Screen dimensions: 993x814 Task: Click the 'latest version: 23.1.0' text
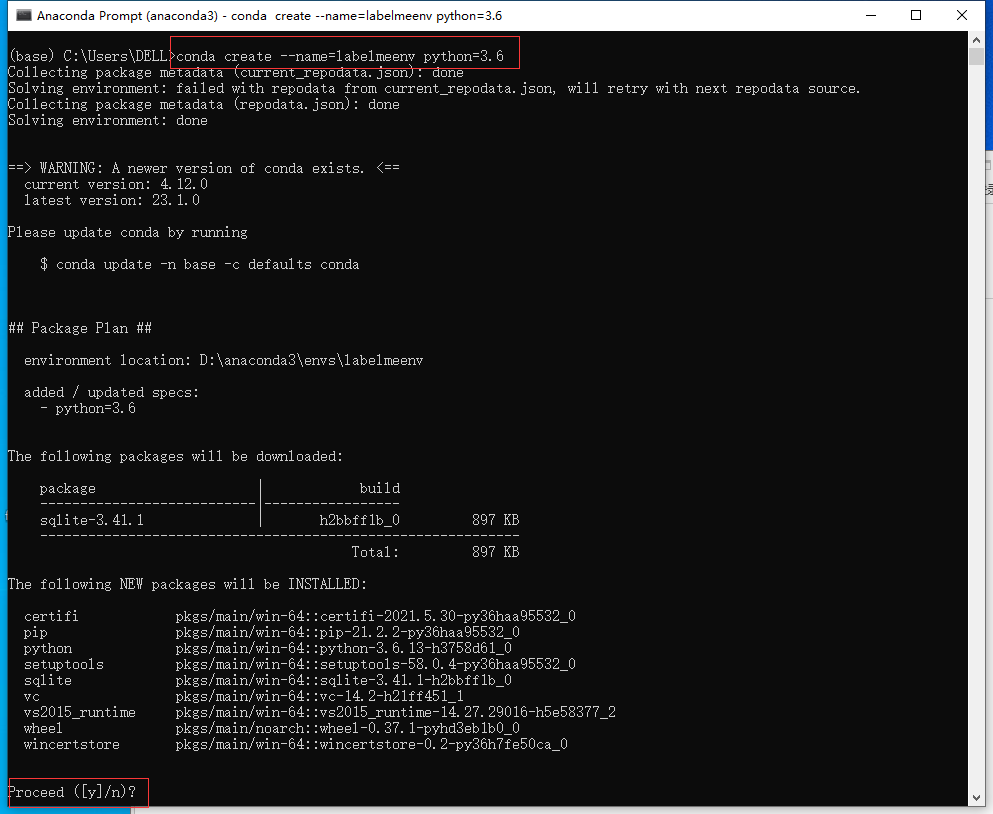click(x=111, y=200)
